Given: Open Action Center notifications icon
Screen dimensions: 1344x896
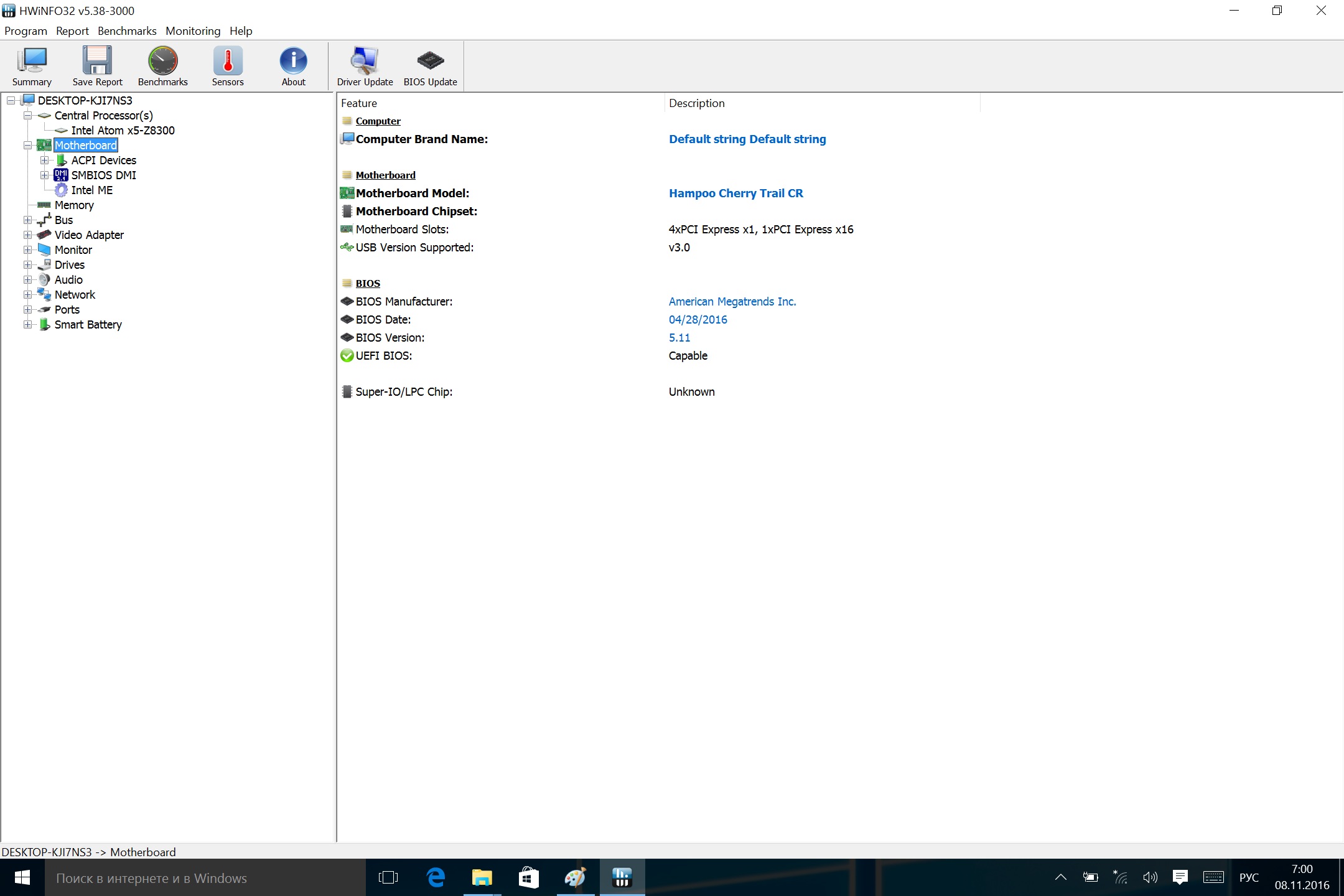Looking at the screenshot, I should pos(1180,877).
